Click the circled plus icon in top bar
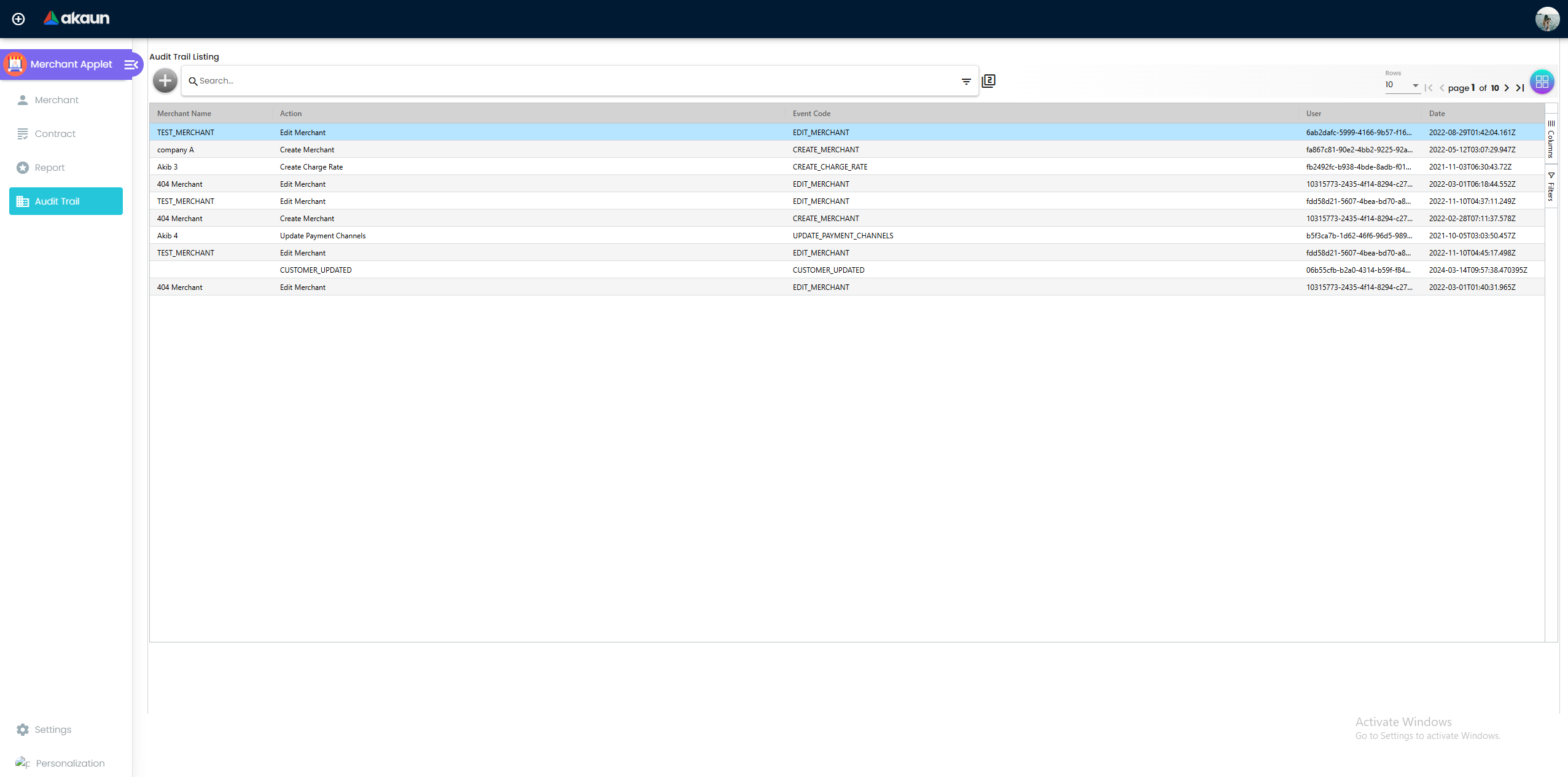Viewport: 1568px width, 777px height. coord(18,19)
